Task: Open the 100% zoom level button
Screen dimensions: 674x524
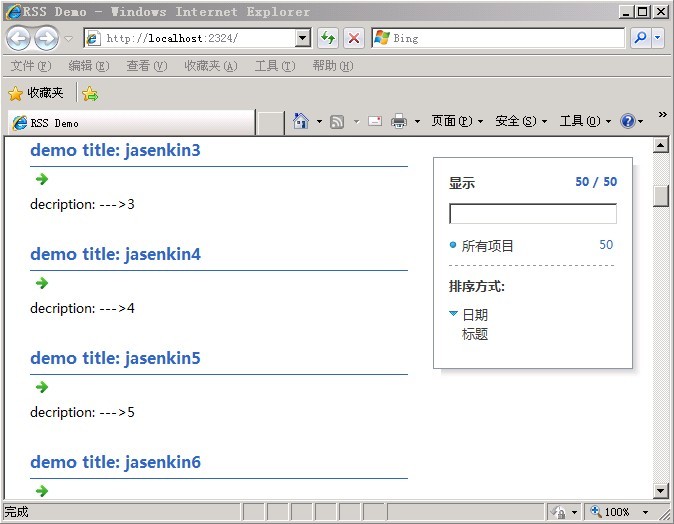Action: point(611,512)
